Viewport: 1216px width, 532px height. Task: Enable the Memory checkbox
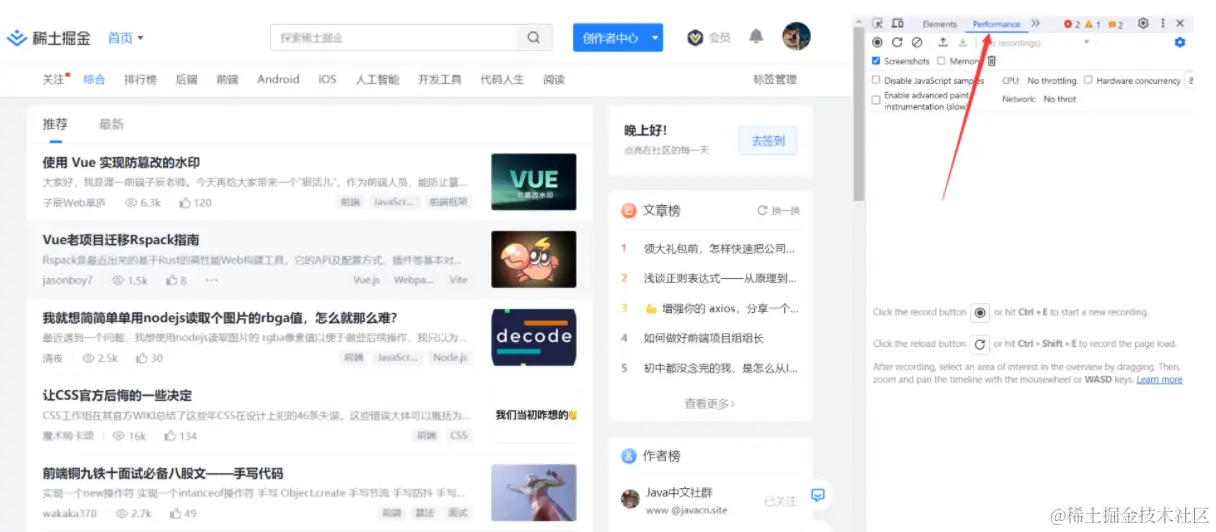coord(941,61)
